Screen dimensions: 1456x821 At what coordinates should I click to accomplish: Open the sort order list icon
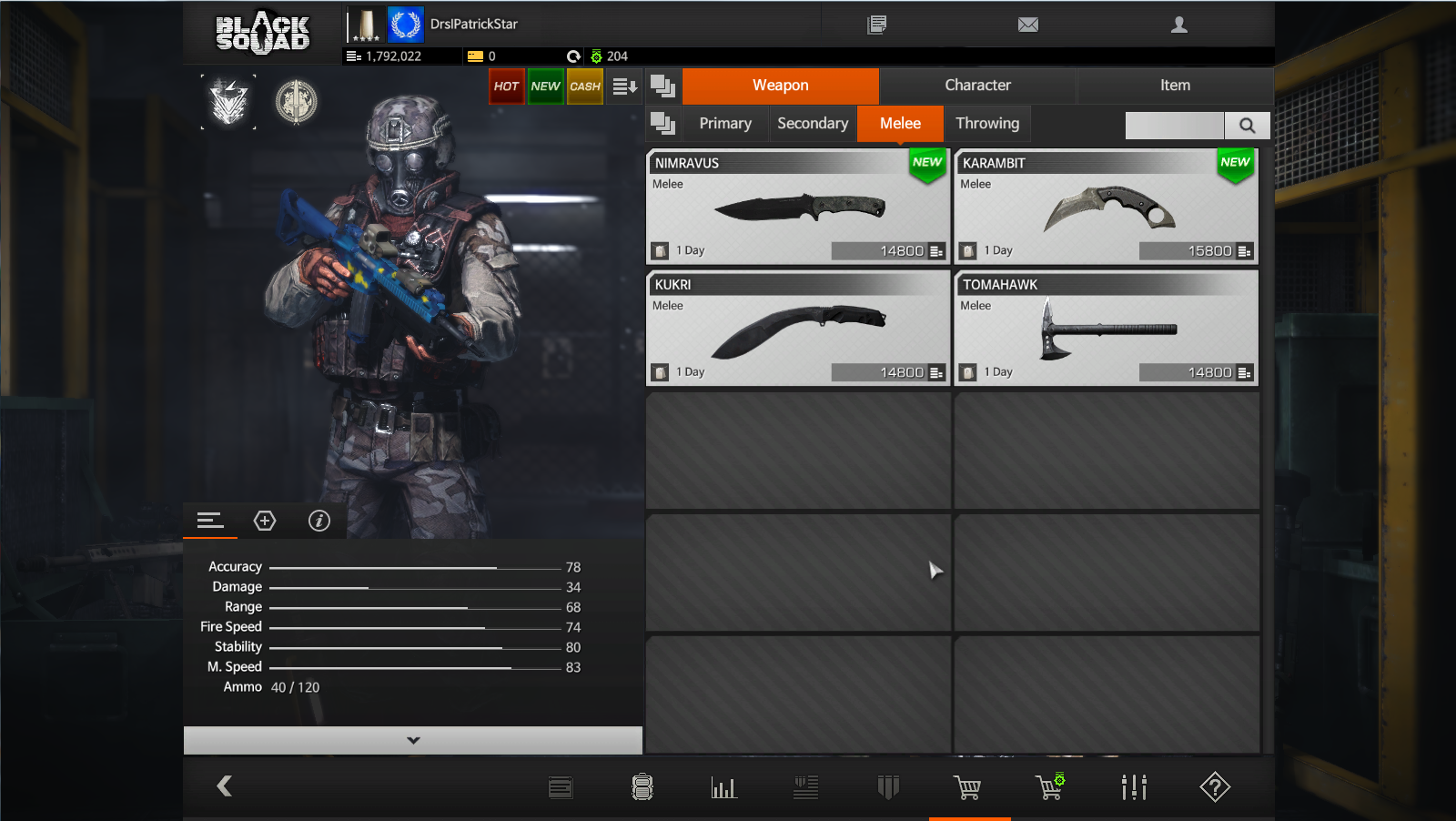[x=624, y=86]
